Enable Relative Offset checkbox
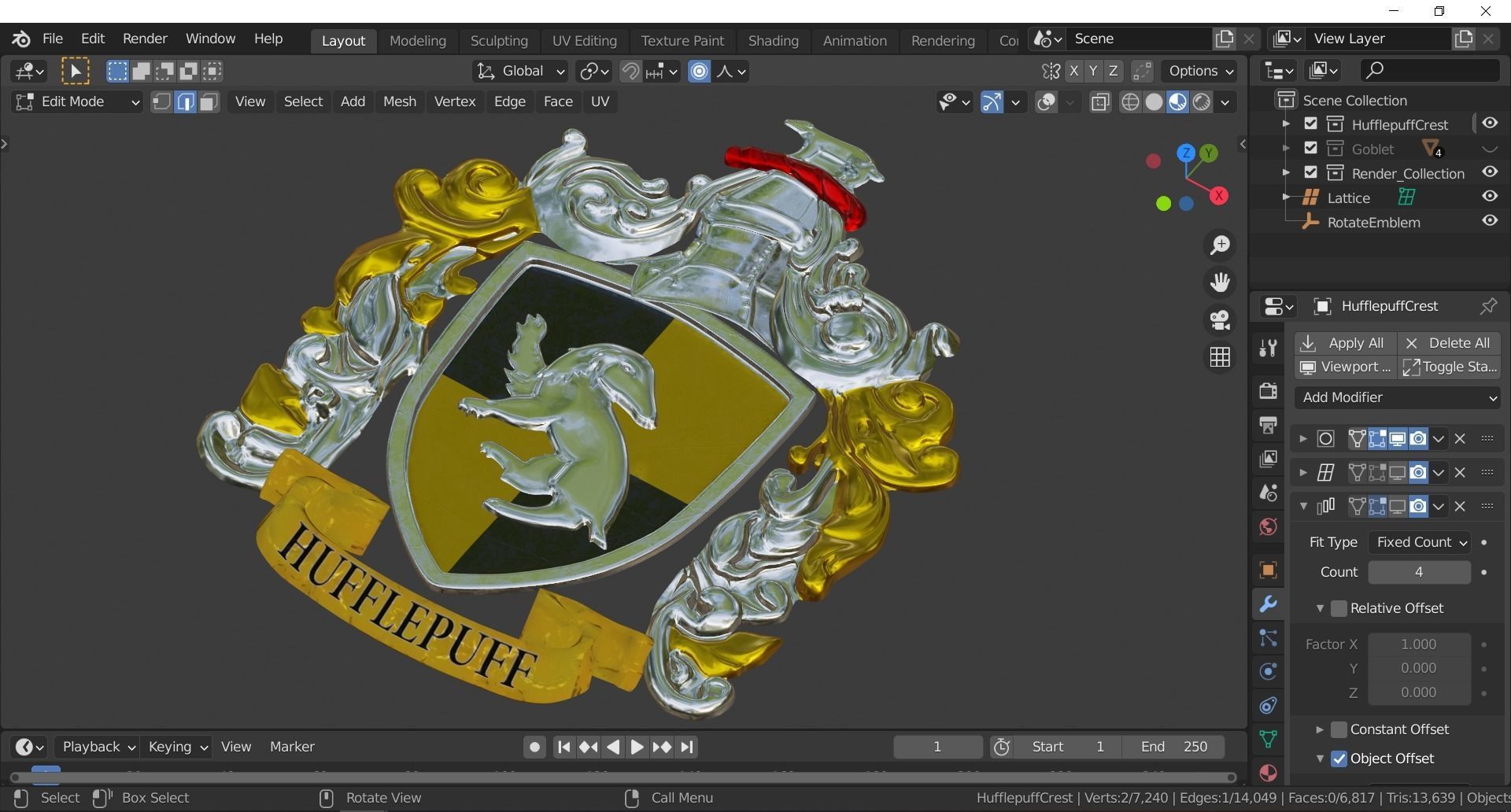The width and height of the screenshot is (1511, 812). coord(1339,608)
